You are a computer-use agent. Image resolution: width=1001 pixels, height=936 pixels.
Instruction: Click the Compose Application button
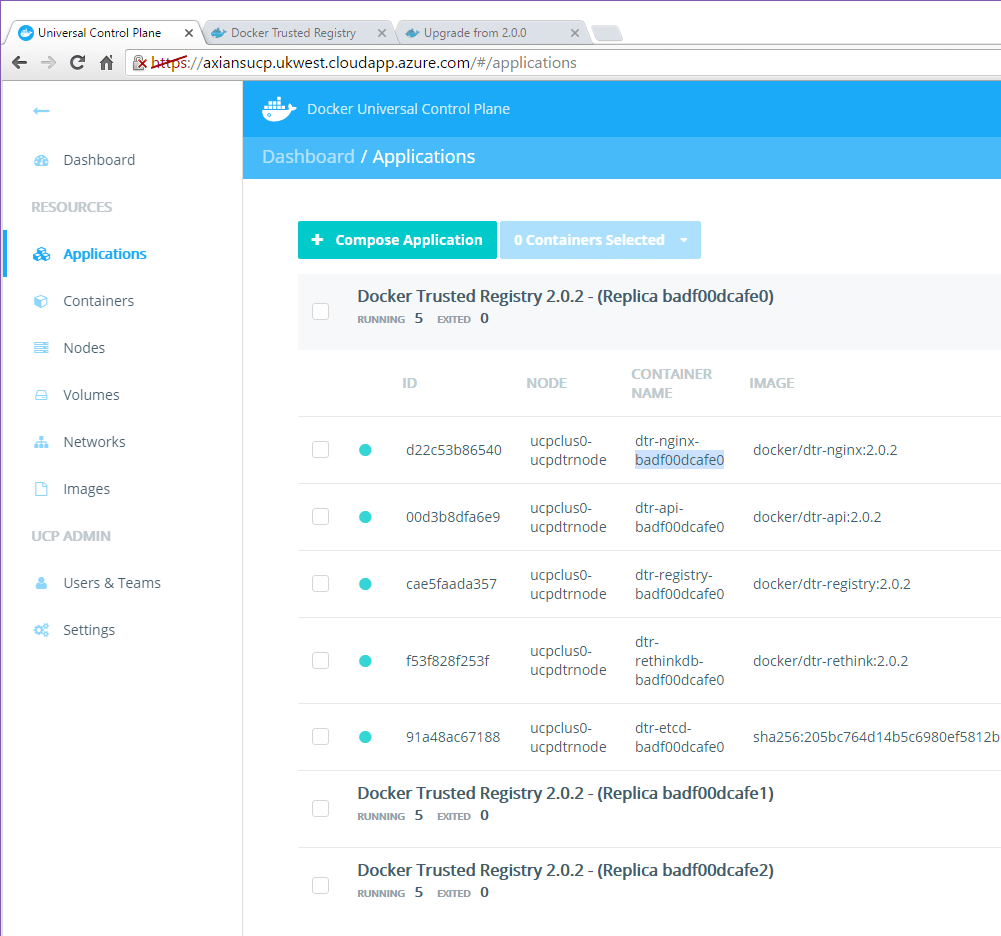click(397, 240)
